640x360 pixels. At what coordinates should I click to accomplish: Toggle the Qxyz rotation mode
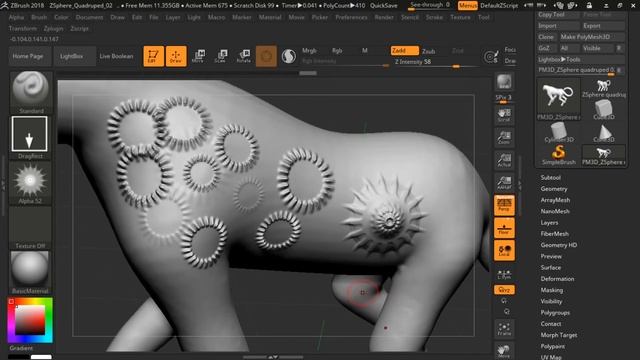(x=504, y=290)
